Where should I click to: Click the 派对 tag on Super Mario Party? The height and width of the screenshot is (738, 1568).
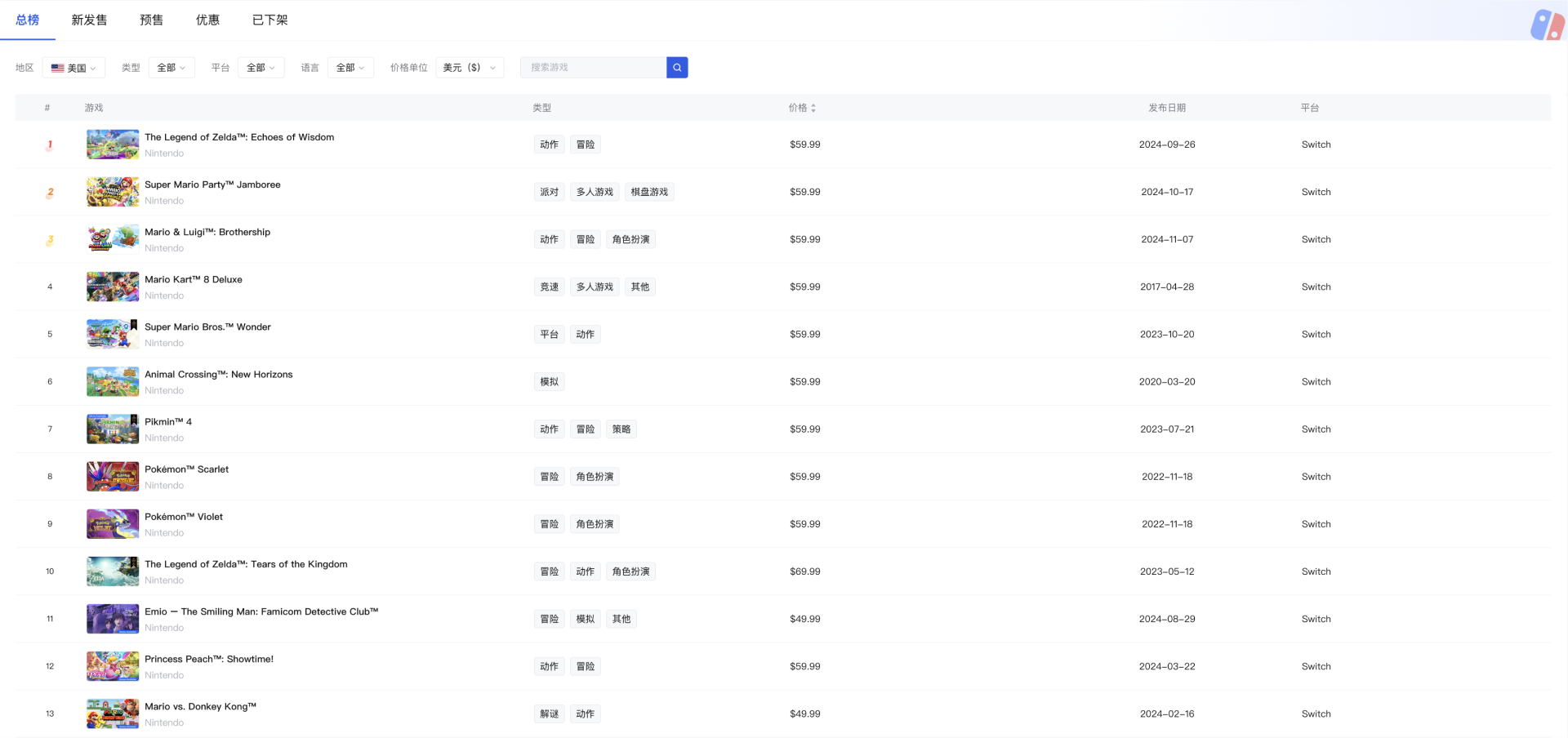click(x=550, y=192)
